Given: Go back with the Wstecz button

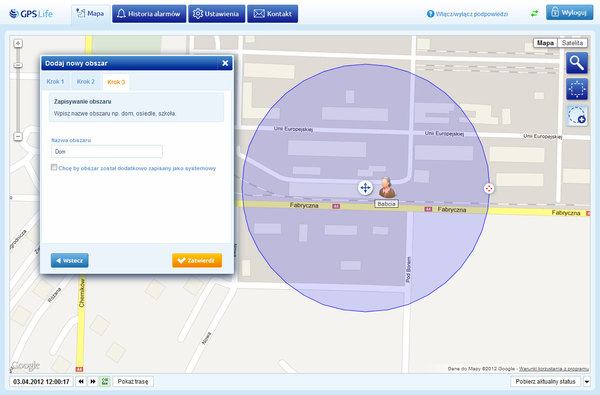Looking at the screenshot, I should [x=70, y=260].
